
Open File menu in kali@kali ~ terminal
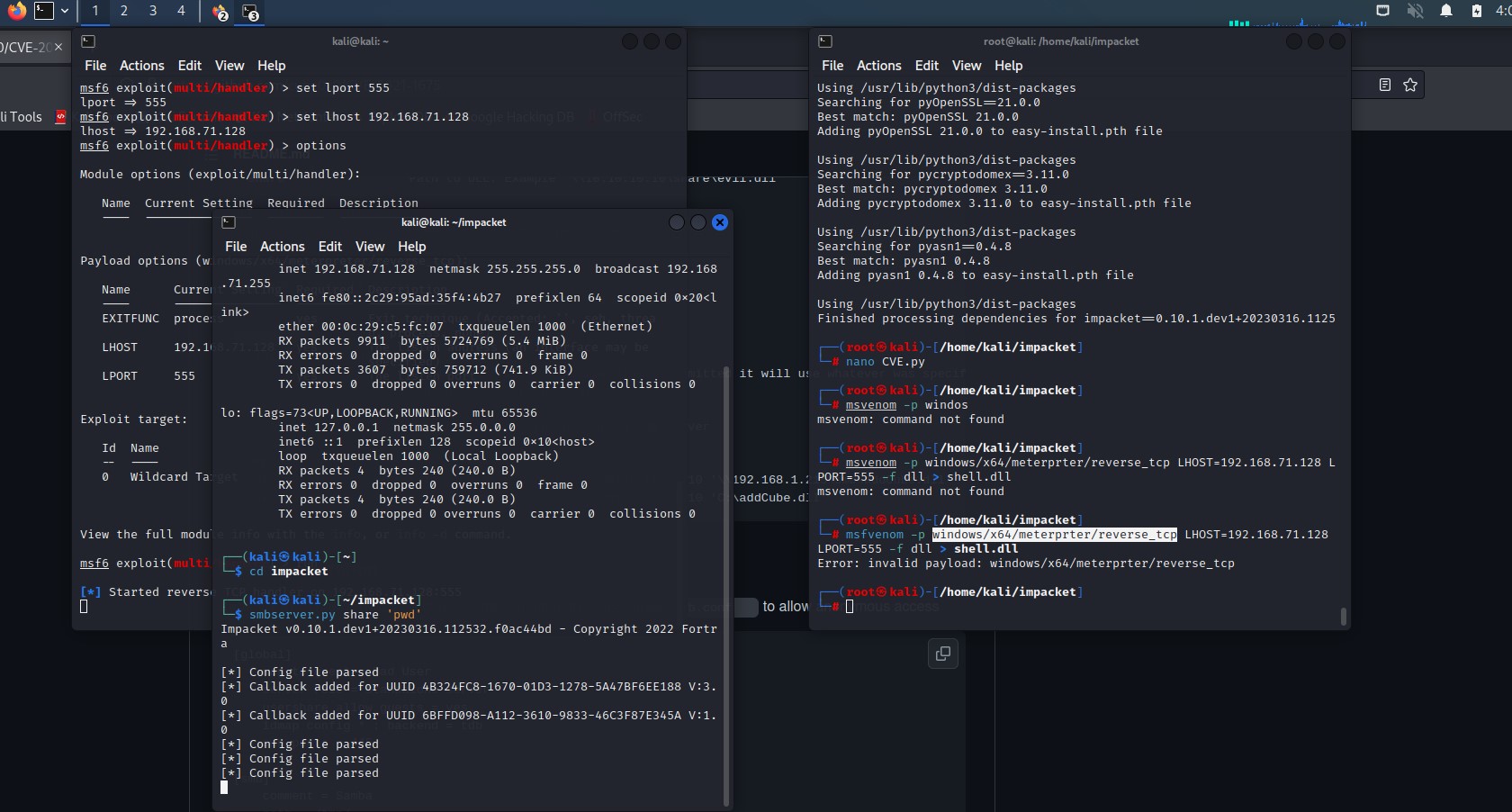(95, 66)
